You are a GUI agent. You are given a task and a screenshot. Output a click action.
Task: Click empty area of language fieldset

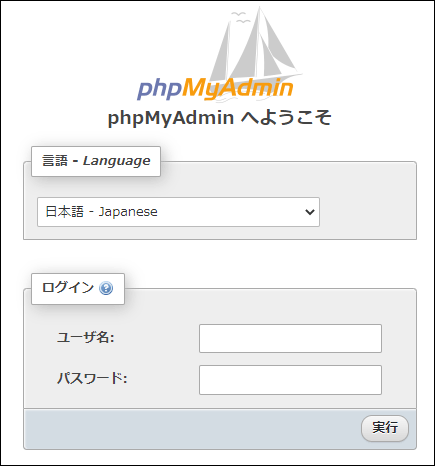coord(368,212)
